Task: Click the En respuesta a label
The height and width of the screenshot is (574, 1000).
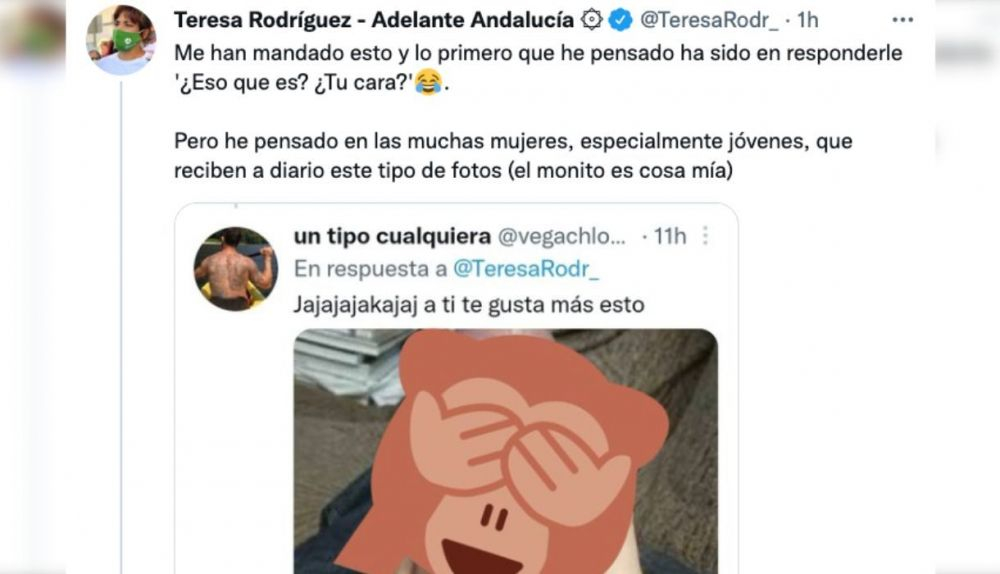Action: (371, 269)
